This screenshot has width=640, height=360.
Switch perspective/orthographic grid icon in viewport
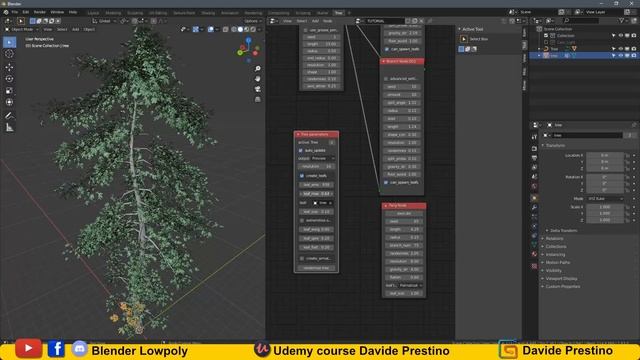click(258, 99)
